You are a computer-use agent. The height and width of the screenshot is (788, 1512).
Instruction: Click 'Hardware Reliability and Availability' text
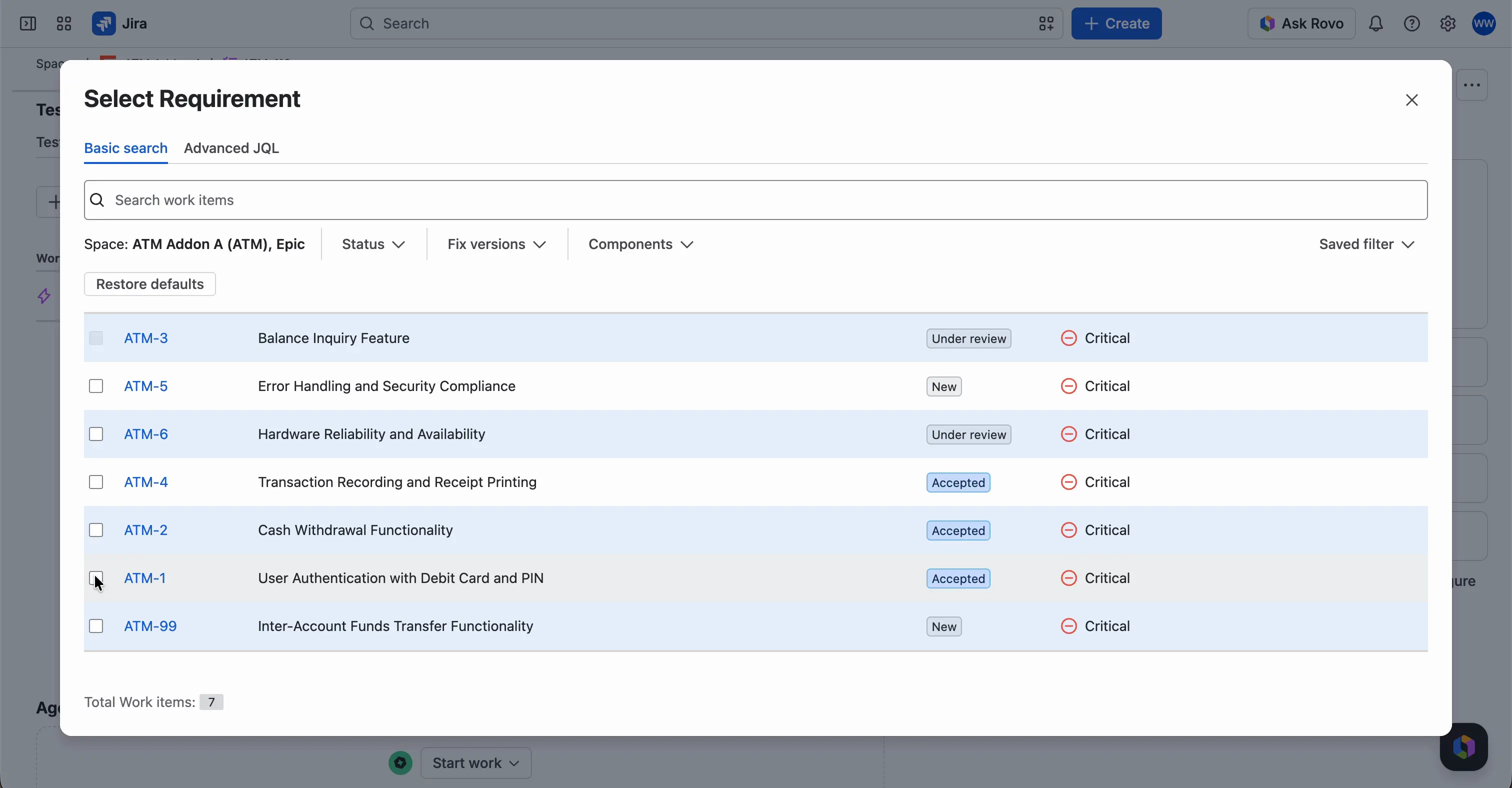(371, 434)
